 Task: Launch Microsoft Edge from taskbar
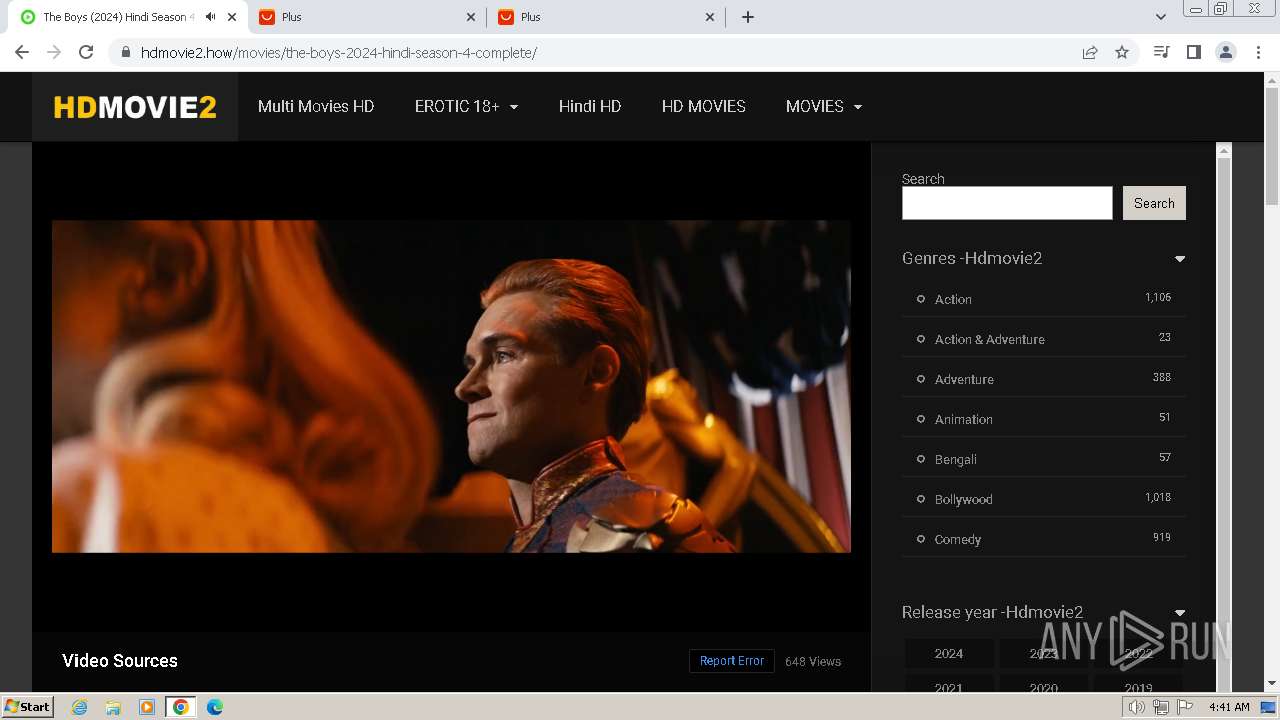(215, 707)
